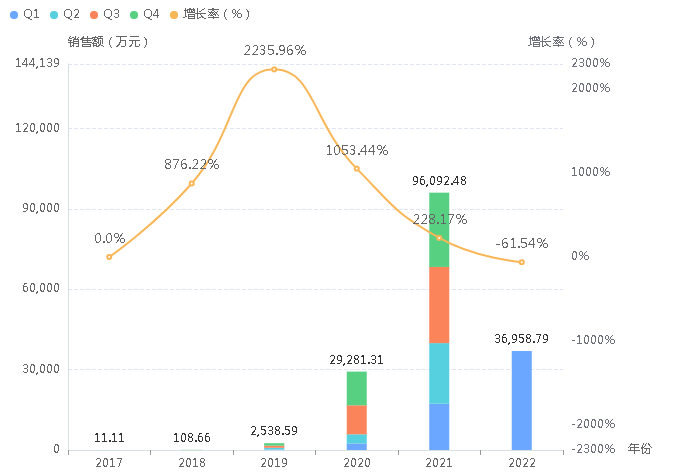Image resolution: width=673 pixels, height=475 pixels.
Task: Click the green Q4 segment of 2020
Action: (356, 388)
